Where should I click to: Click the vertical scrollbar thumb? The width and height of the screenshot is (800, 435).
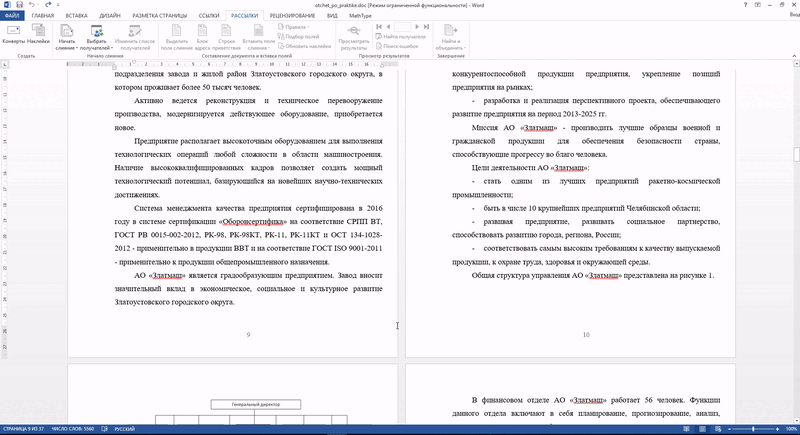[796, 155]
